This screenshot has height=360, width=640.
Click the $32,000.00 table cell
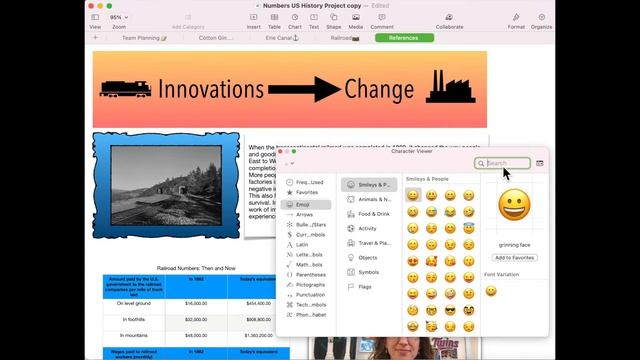pos(196,323)
